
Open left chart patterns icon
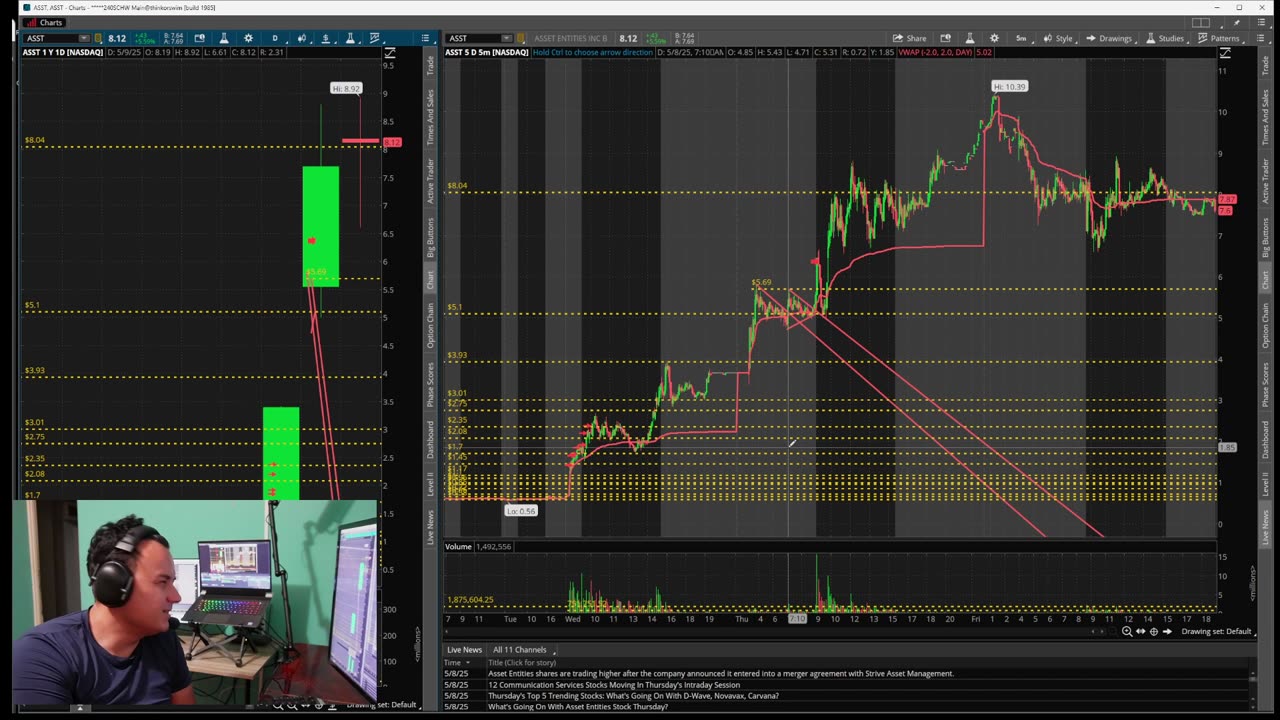[375, 38]
